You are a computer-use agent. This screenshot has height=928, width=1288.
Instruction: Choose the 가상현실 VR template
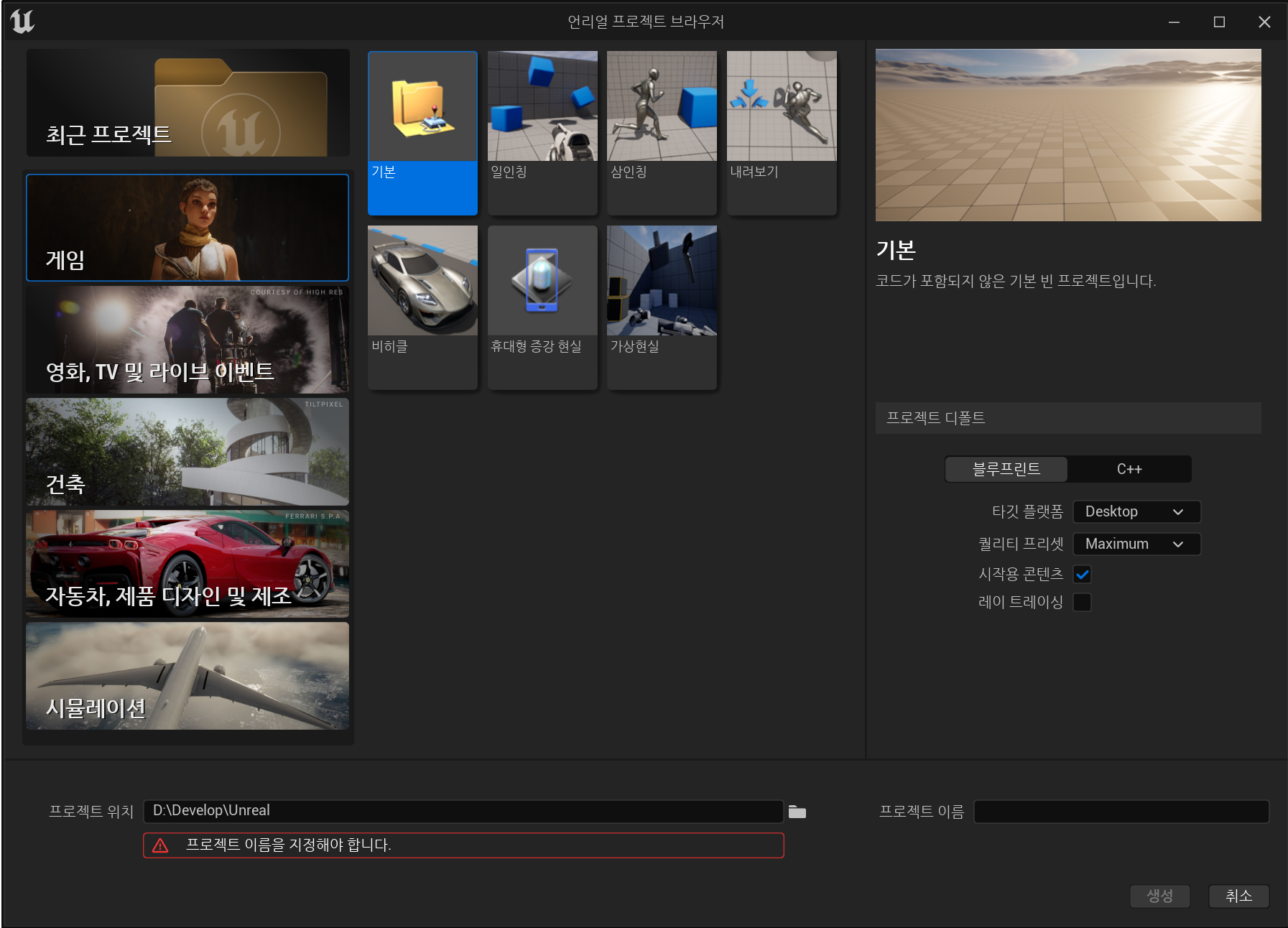pos(662,307)
